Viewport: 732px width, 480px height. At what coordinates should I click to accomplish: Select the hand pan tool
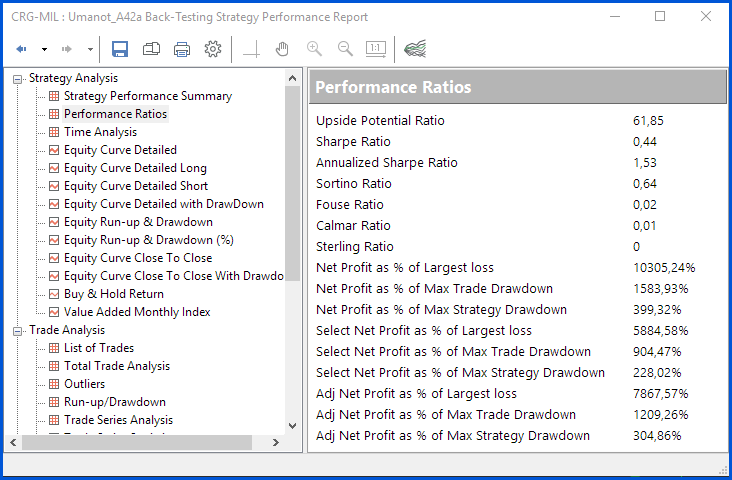click(283, 49)
